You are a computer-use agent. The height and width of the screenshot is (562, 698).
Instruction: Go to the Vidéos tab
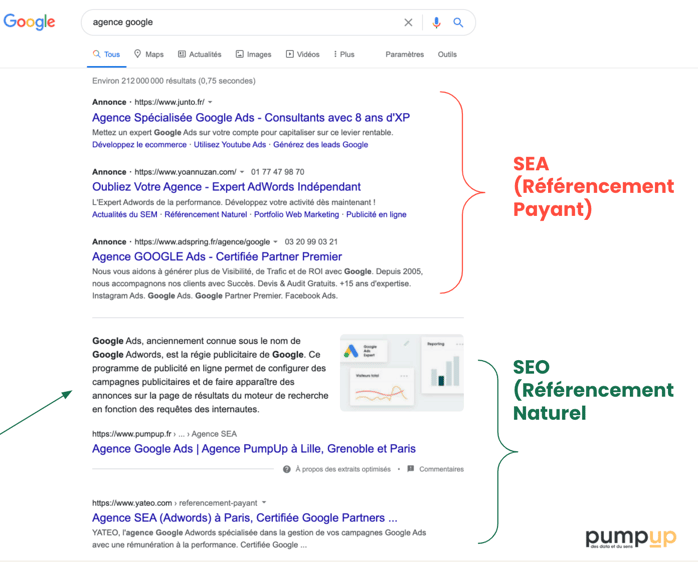303,54
